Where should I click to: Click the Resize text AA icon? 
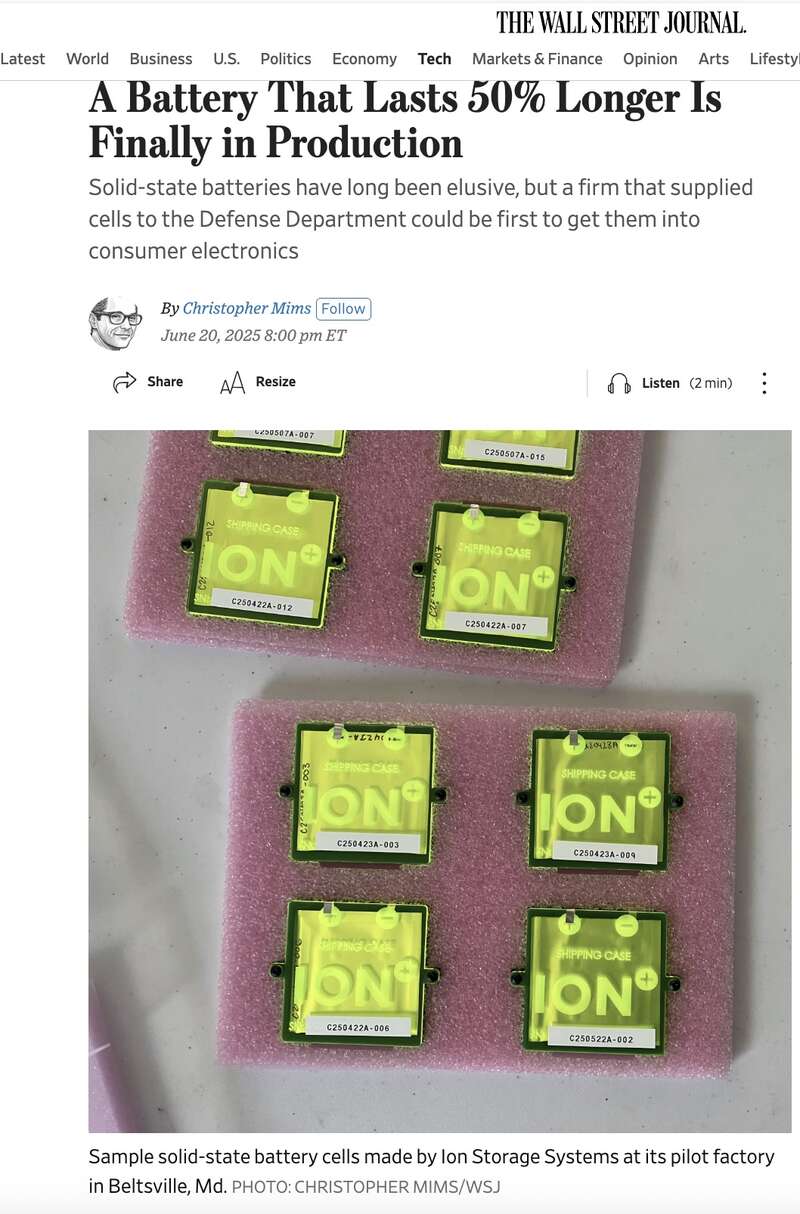pos(232,382)
